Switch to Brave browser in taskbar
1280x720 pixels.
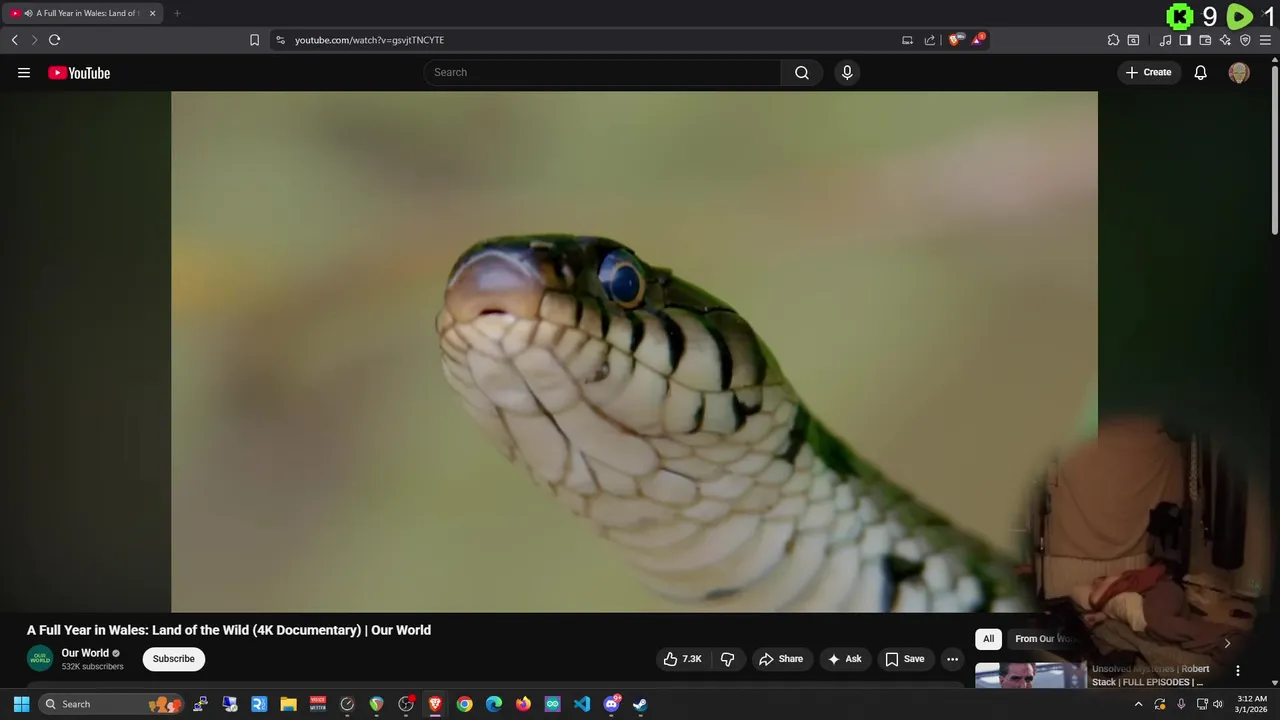pos(435,704)
